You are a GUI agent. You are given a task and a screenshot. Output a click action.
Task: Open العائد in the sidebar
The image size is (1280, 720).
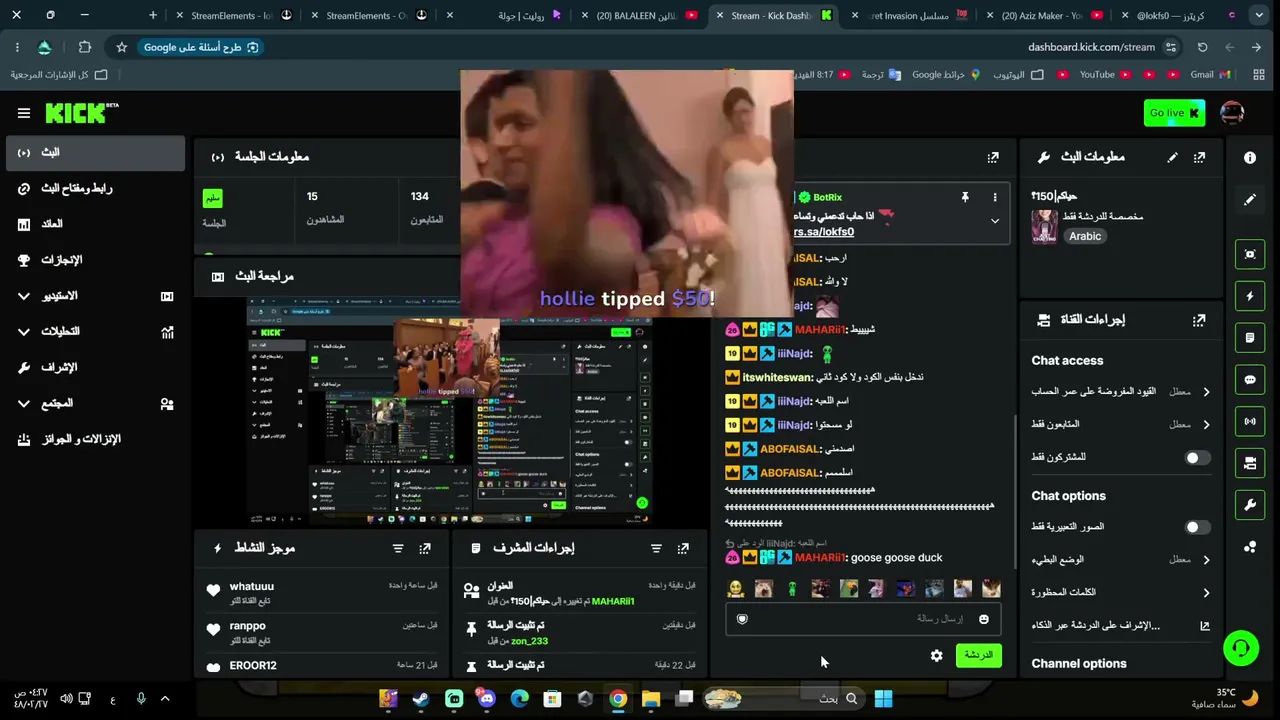click(96, 224)
